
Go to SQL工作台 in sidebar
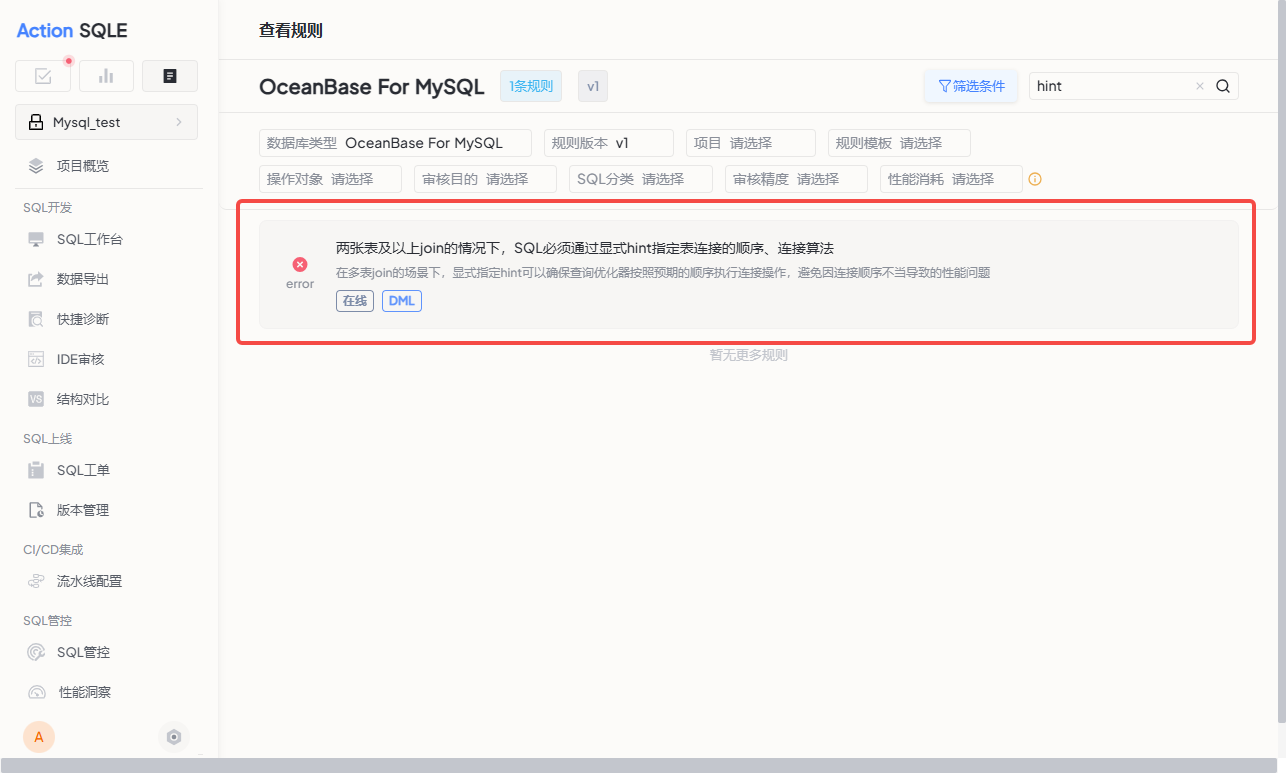click(90, 239)
